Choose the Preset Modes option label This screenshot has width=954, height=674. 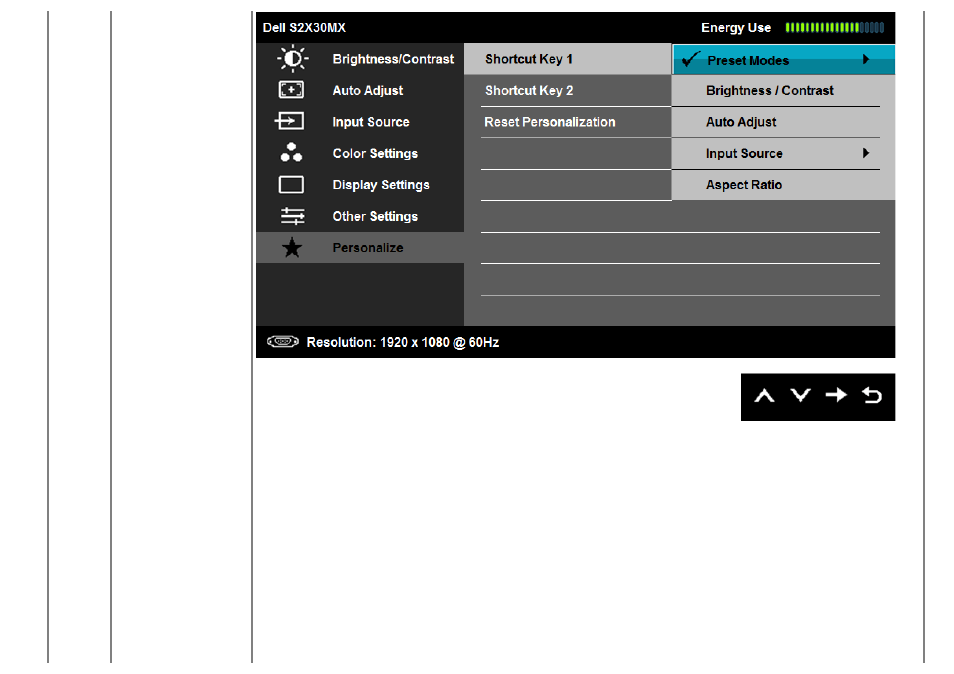tap(748, 60)
